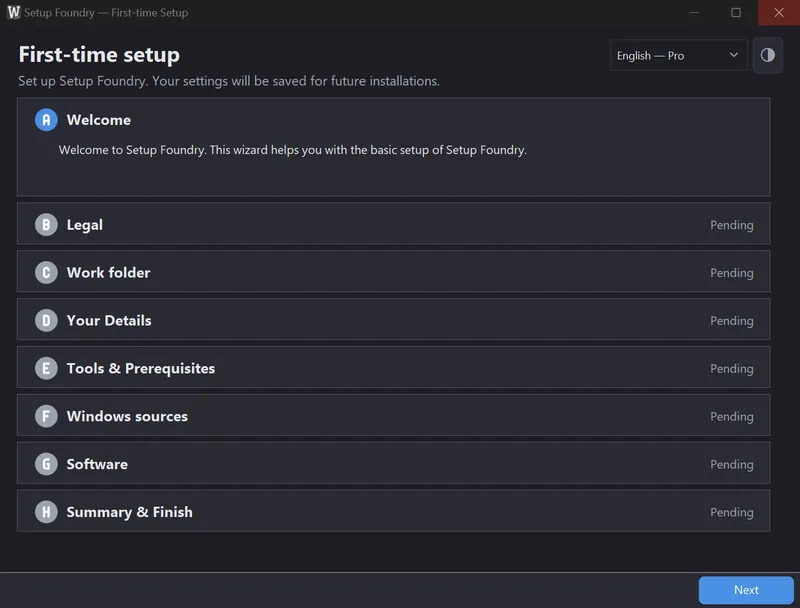800x608 pixels.
Task: Click the 'First-time setup' page heading
Action: point(99,55)
